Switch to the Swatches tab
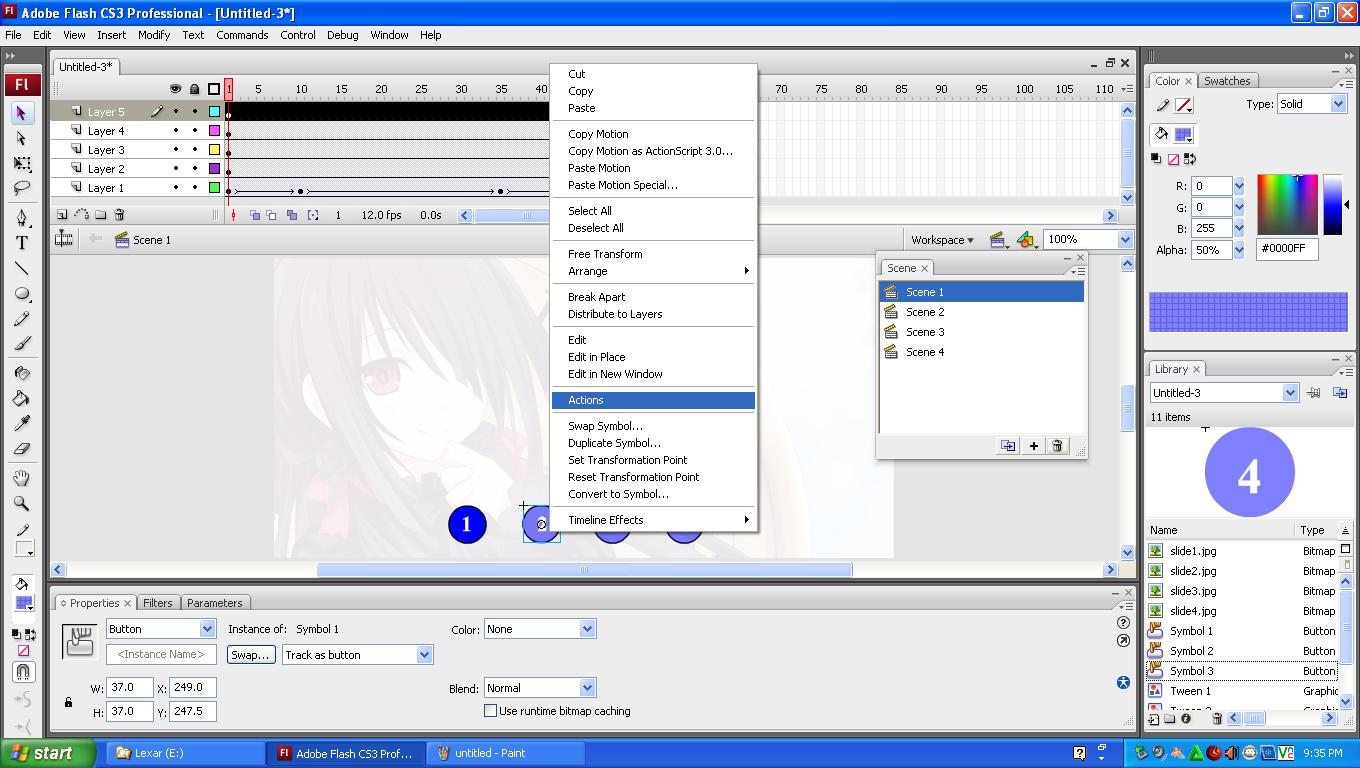This screenshot has width=1360, height=768. coord(1227,81)
